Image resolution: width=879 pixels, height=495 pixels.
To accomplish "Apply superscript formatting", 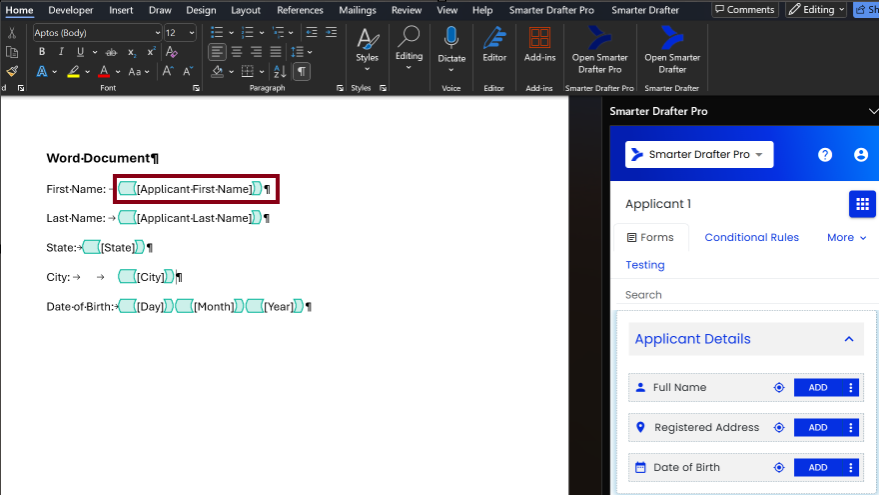I will coord(151,52).
